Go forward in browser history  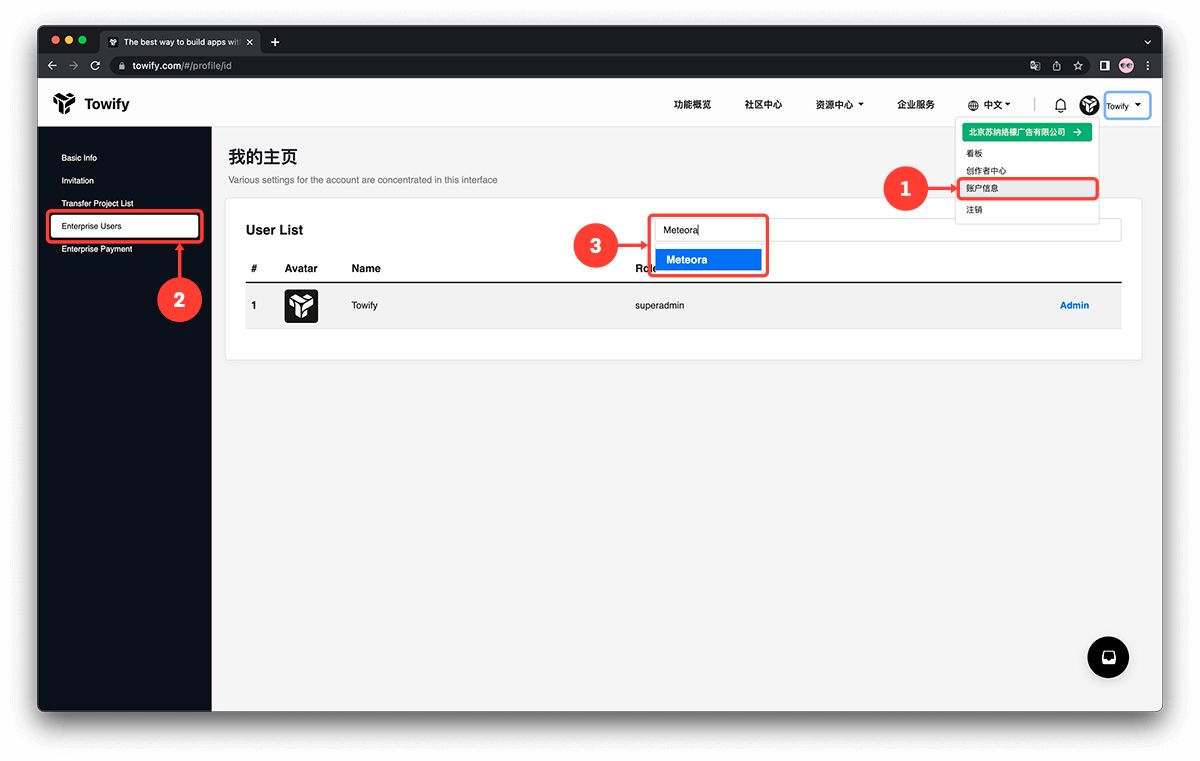[73, 66]
